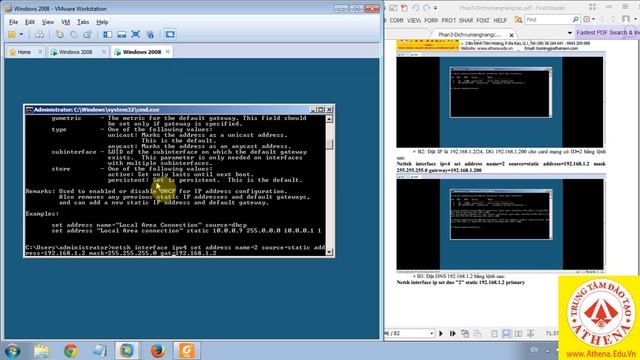The width and height of the screenshot is (640, 360).
Task: Click the yellow power button in VMware toolbar
Action: pyautogui.click(x=12, y=35)
